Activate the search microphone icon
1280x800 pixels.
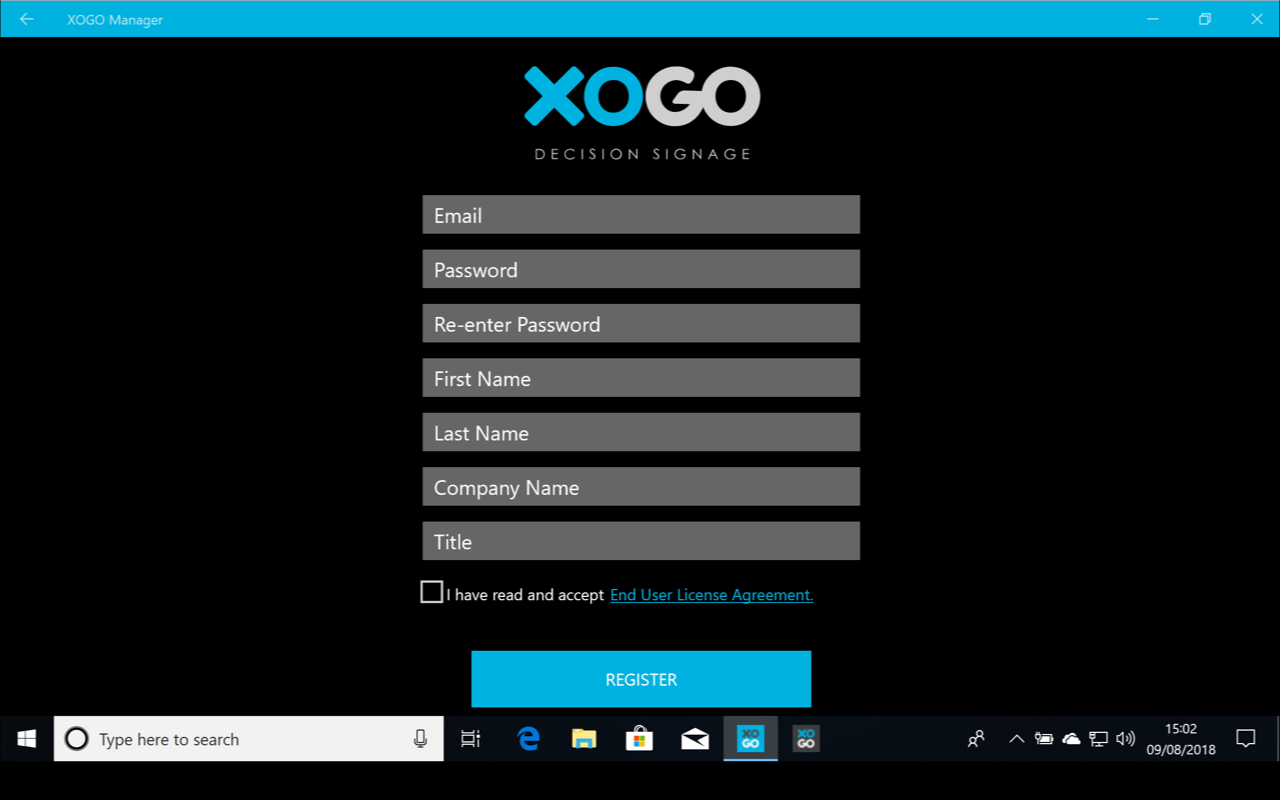[420, 739]
